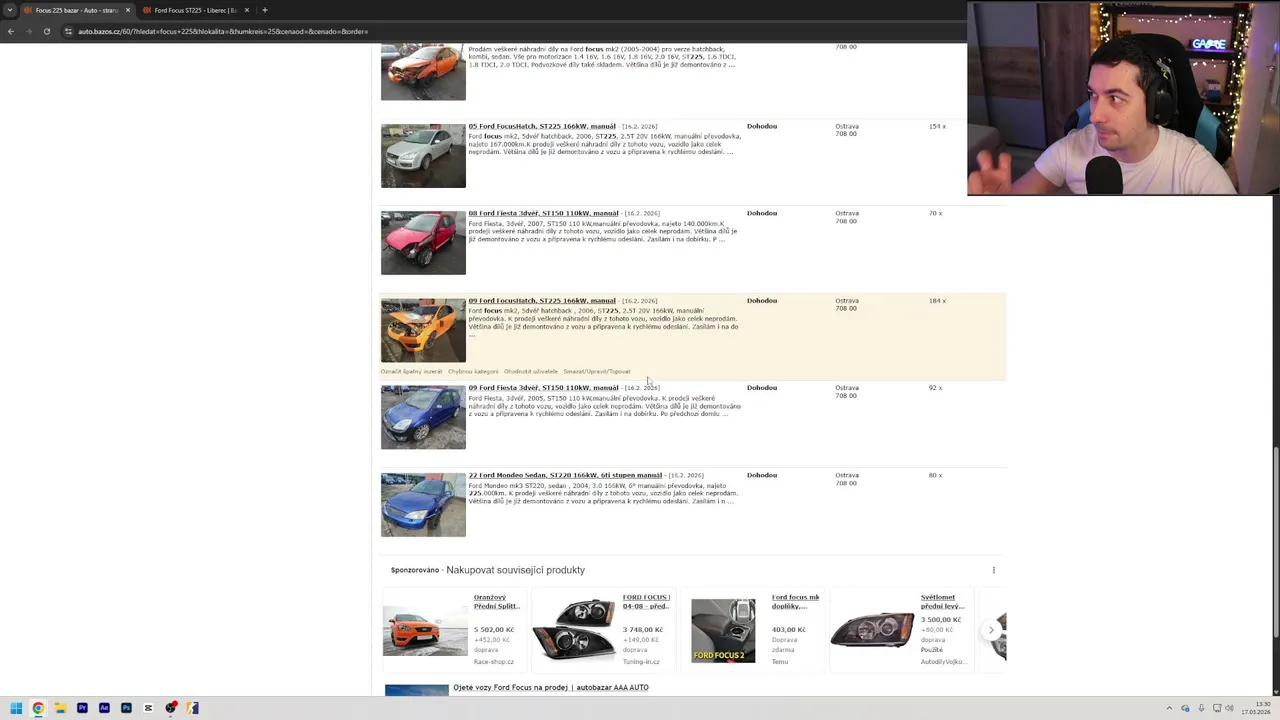Click 'Smazat/Upravit/Topovat' link
The width and height of the screenshot is (1280, 720).
pos(597,372)
